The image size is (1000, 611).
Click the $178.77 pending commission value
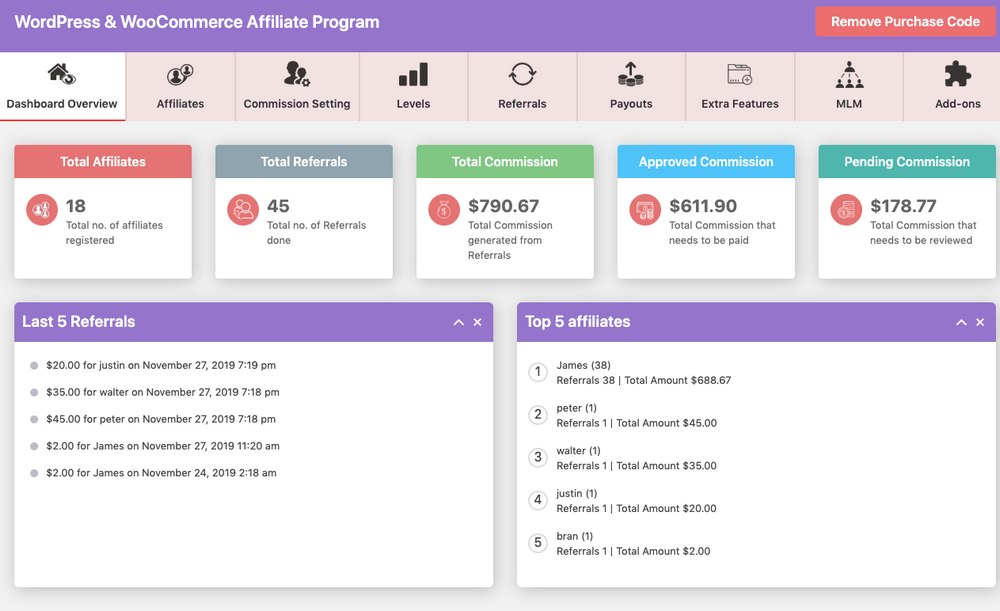(x=903, y=206)
